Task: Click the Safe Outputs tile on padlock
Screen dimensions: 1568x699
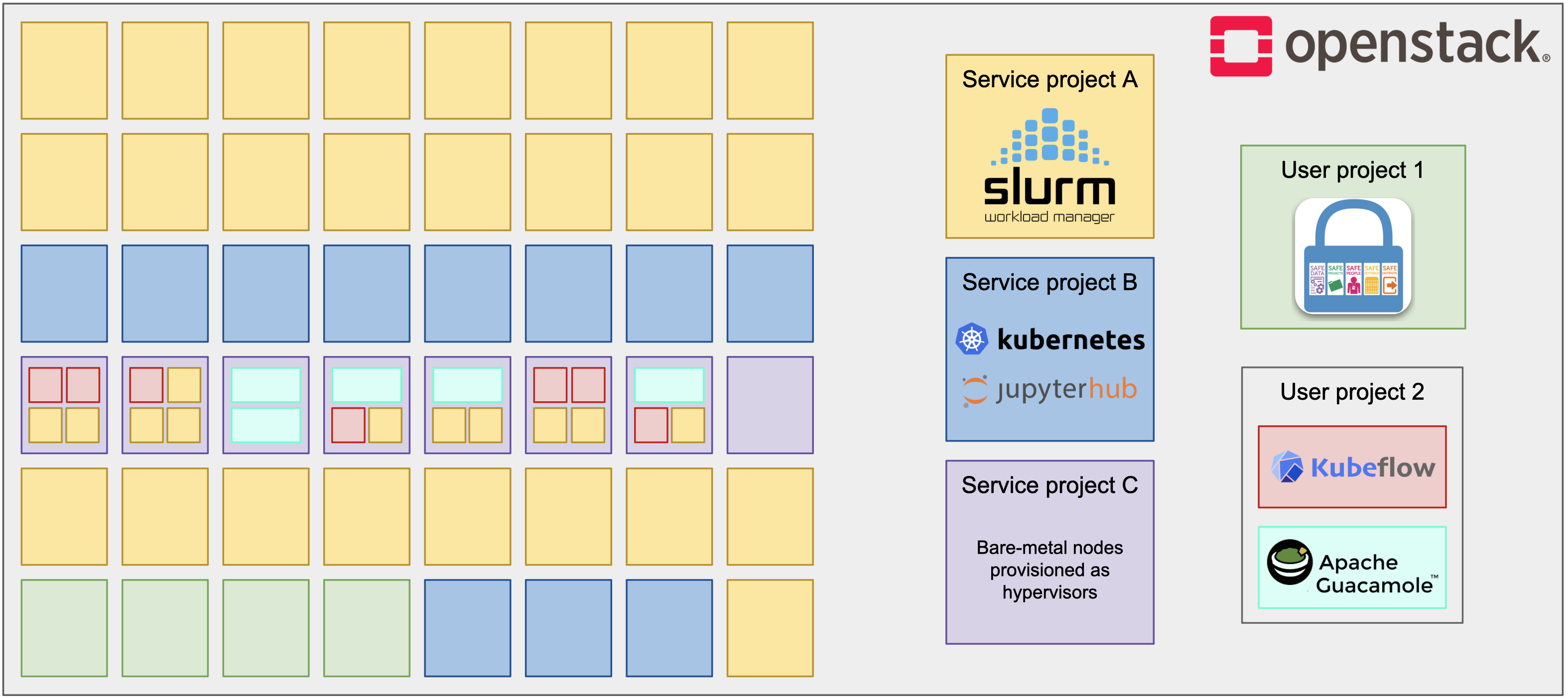Action: click(1390, 279)
